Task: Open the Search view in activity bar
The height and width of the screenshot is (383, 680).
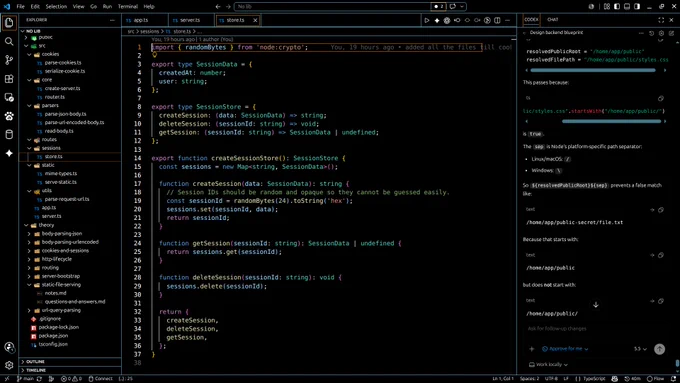Action: tap(9, 41)
